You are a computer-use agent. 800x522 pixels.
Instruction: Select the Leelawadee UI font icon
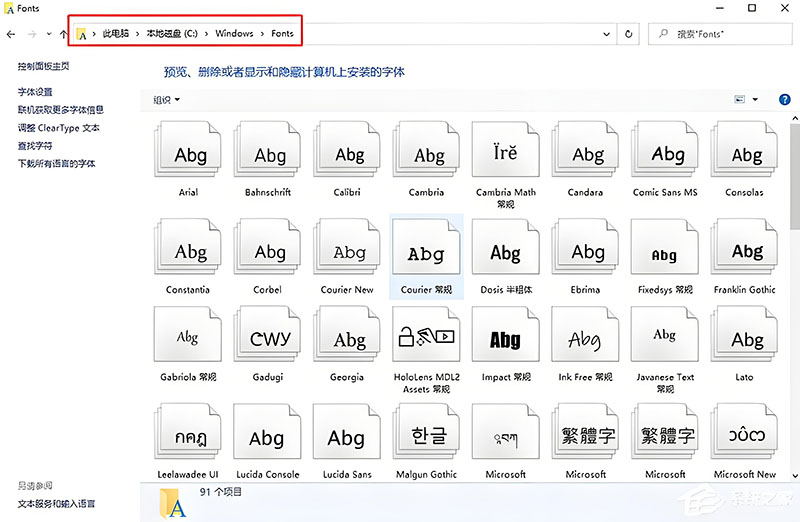(x=188, y=432)
